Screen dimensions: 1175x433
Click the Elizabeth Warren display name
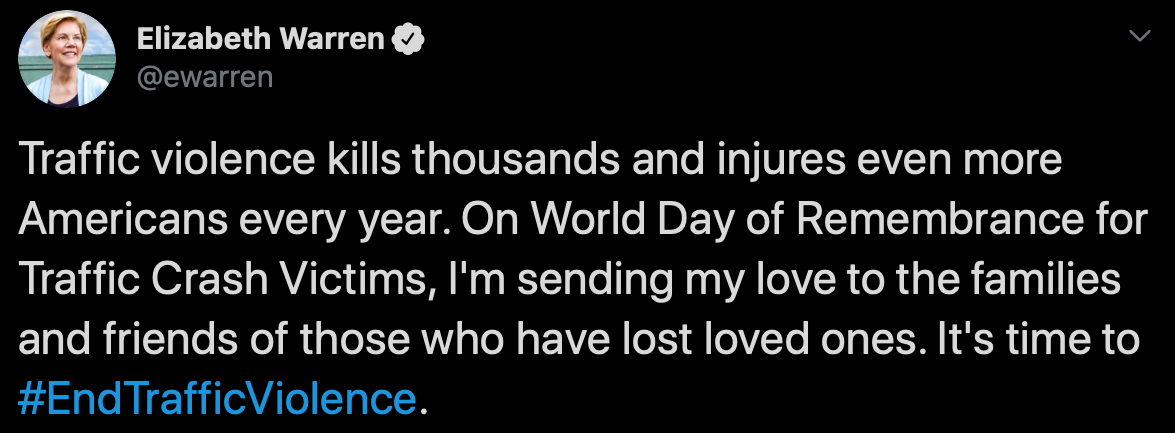(260, 39)
